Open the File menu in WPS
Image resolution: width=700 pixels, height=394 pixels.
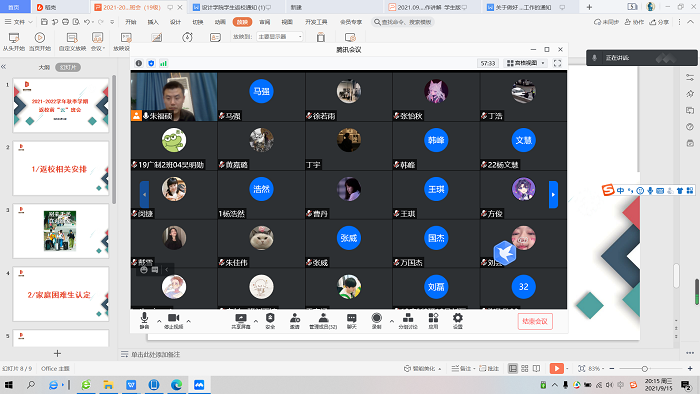19,22
